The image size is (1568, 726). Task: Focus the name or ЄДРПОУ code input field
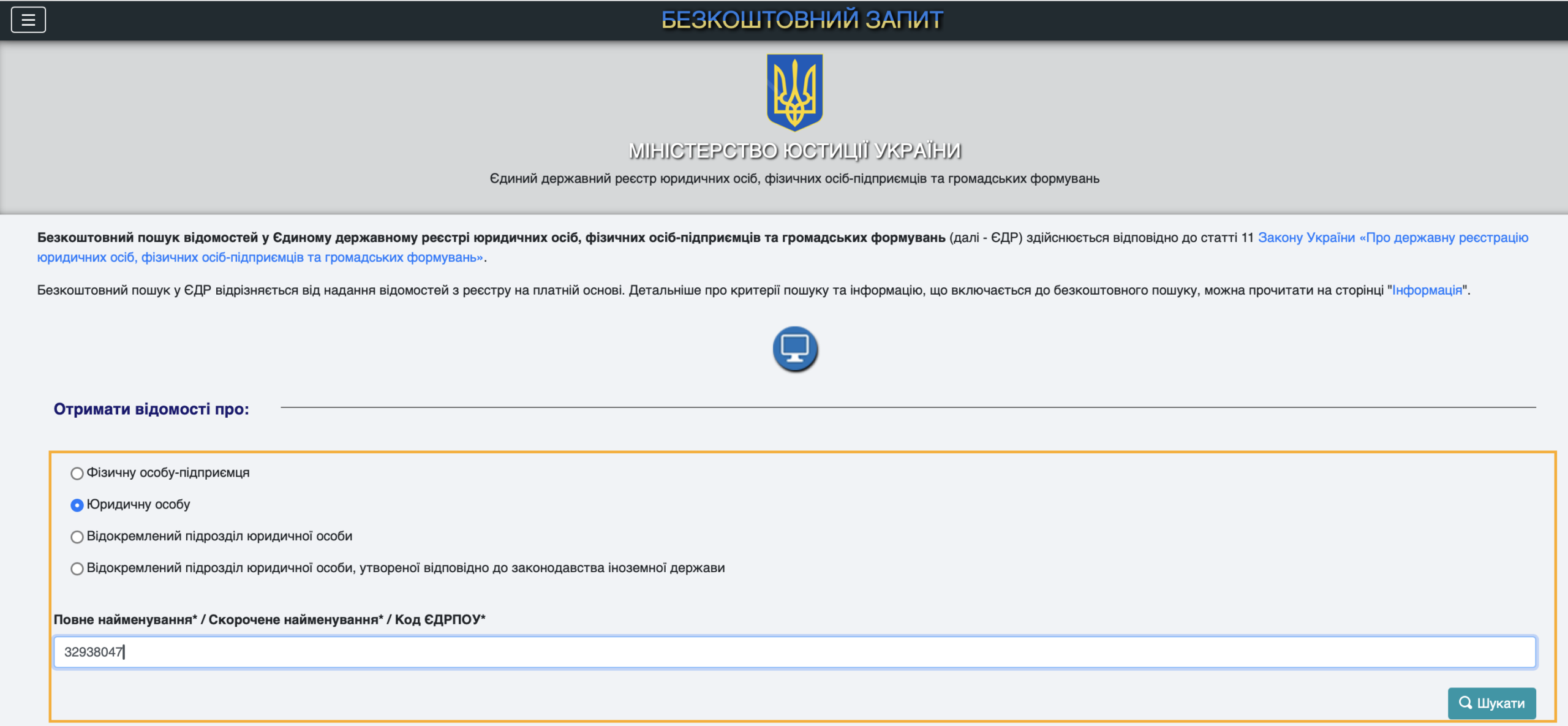tap(794, 652)
